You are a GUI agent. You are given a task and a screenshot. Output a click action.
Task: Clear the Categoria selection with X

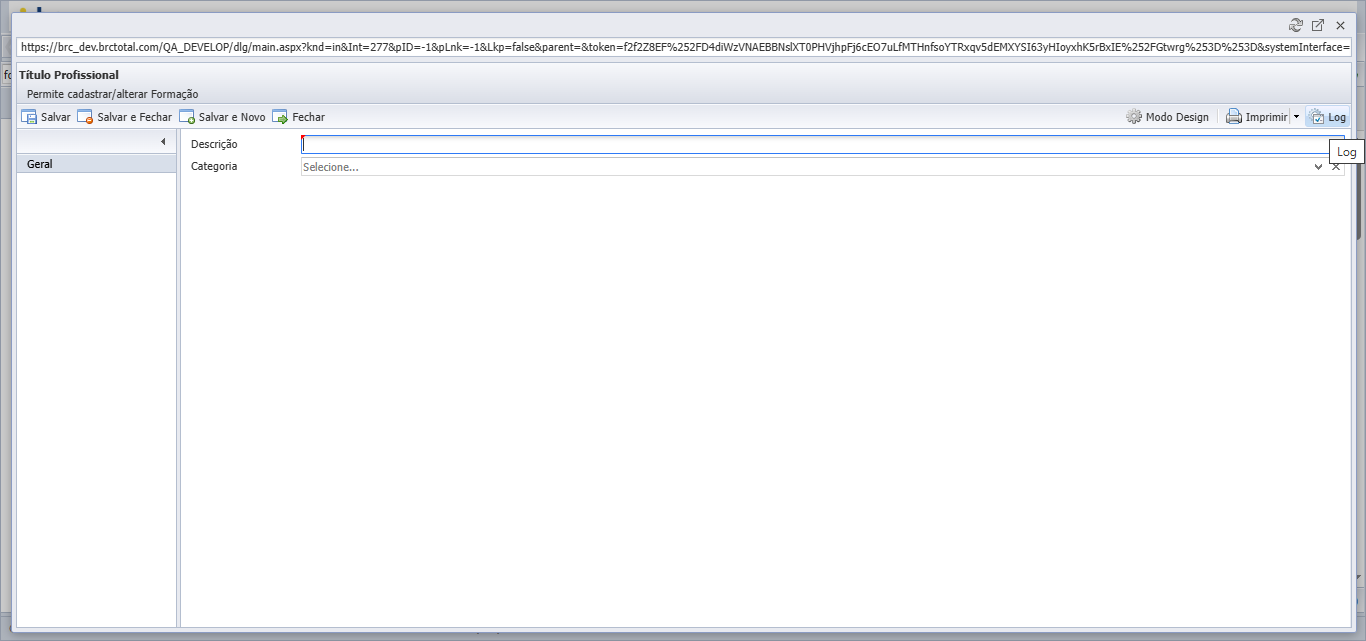[1336, 167]
